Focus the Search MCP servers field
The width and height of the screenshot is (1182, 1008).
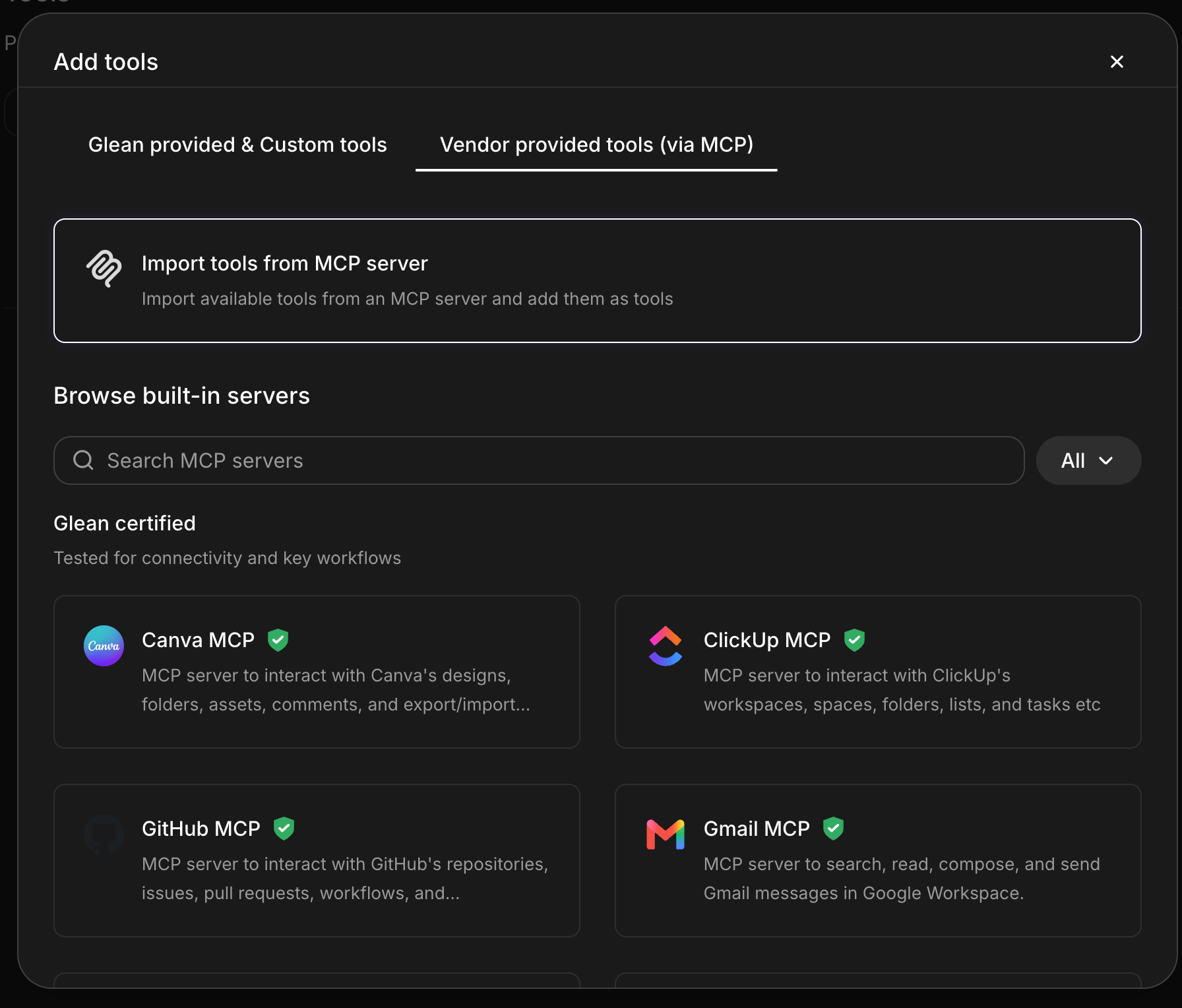tap(539, 460)
